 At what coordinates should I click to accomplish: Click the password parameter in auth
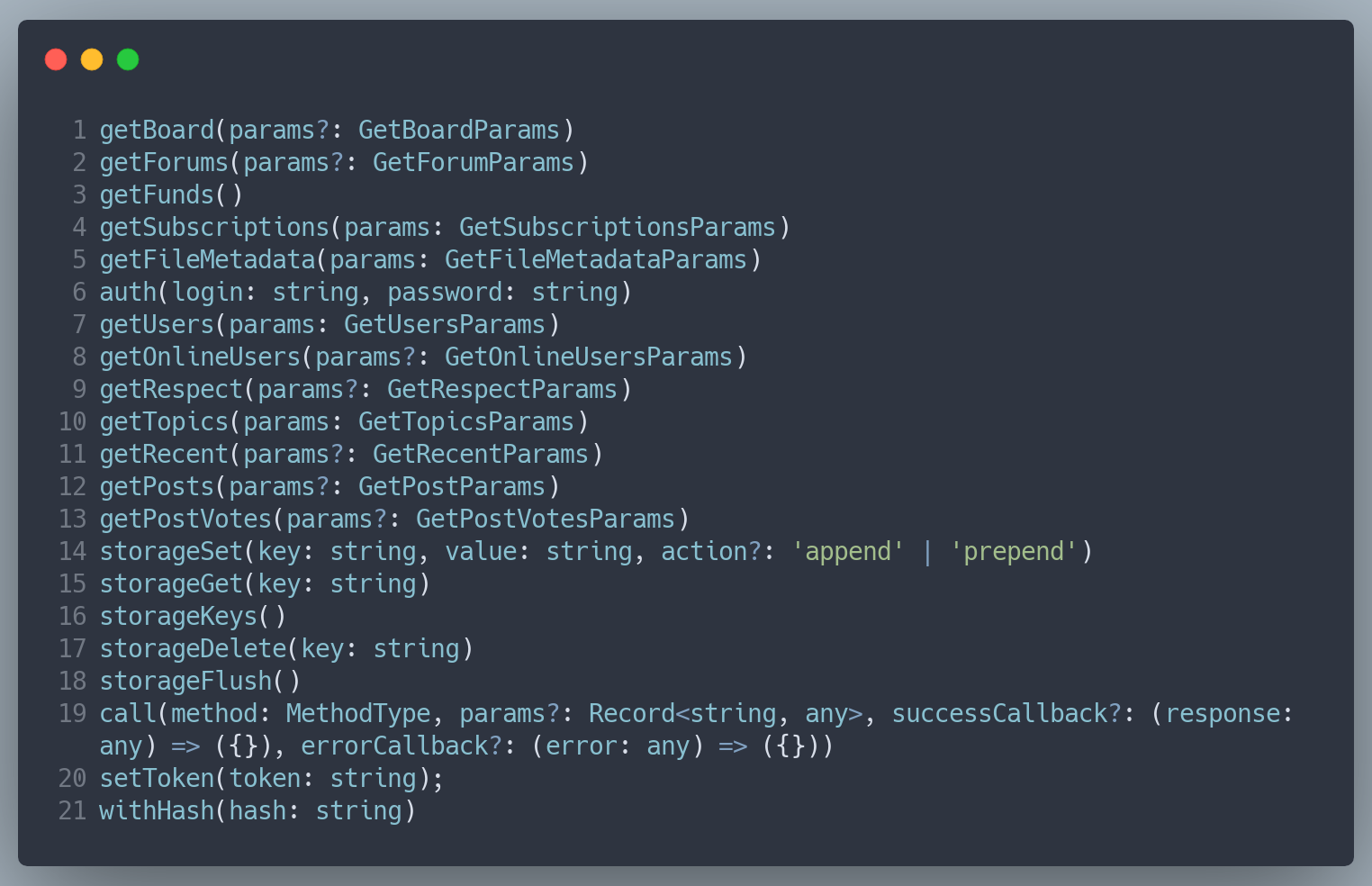point(445,293)
